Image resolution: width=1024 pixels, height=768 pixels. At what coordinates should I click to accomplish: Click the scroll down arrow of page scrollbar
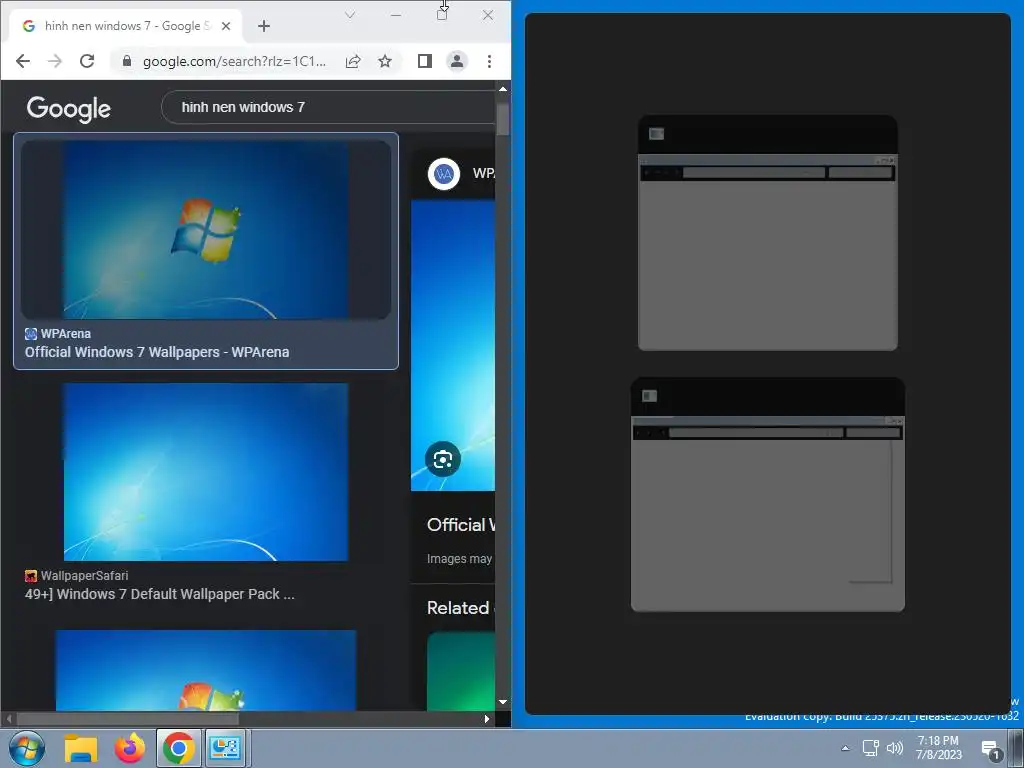coord(503,702)
